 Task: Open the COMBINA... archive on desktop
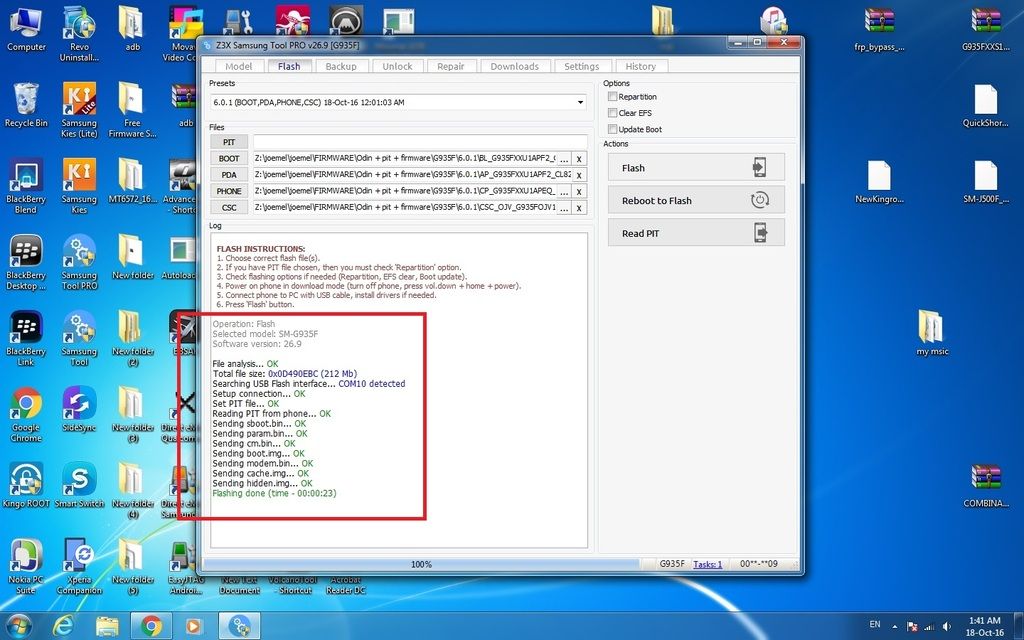[x=985, y=486]
